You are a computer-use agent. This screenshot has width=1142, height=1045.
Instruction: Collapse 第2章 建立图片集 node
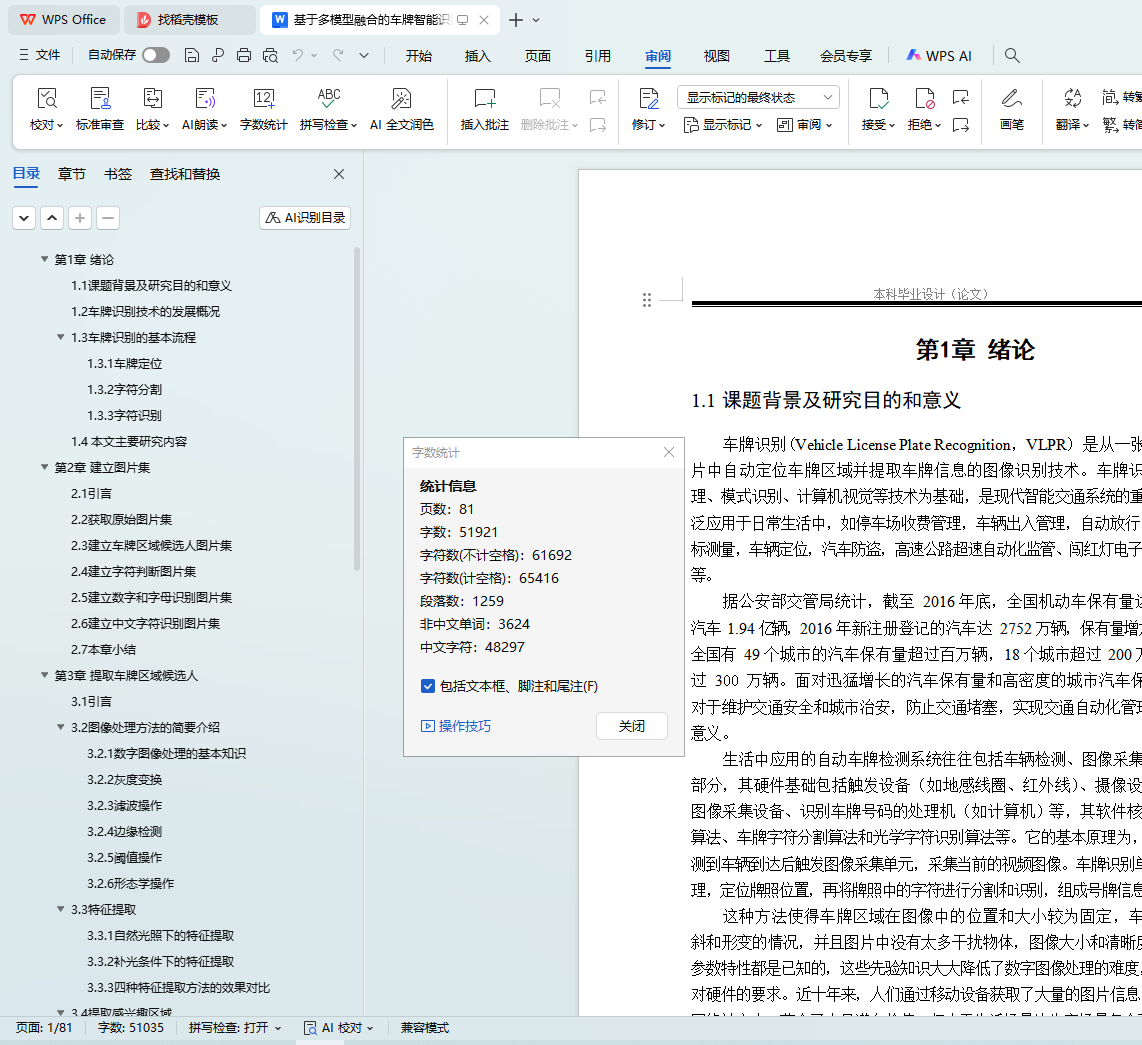click(x=44, y=467)
